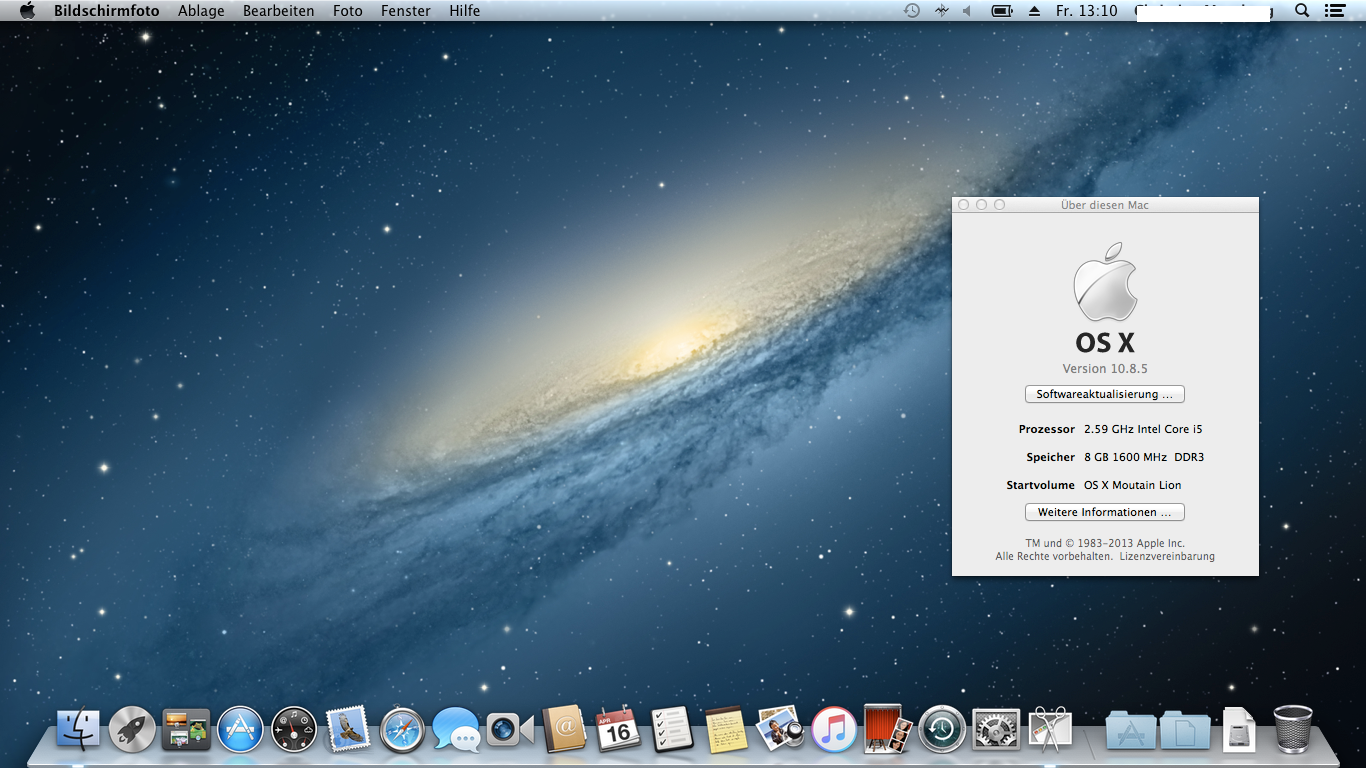
Task: Open the Lizenzvereinbarung link
Action: [x=1166, y=556]
